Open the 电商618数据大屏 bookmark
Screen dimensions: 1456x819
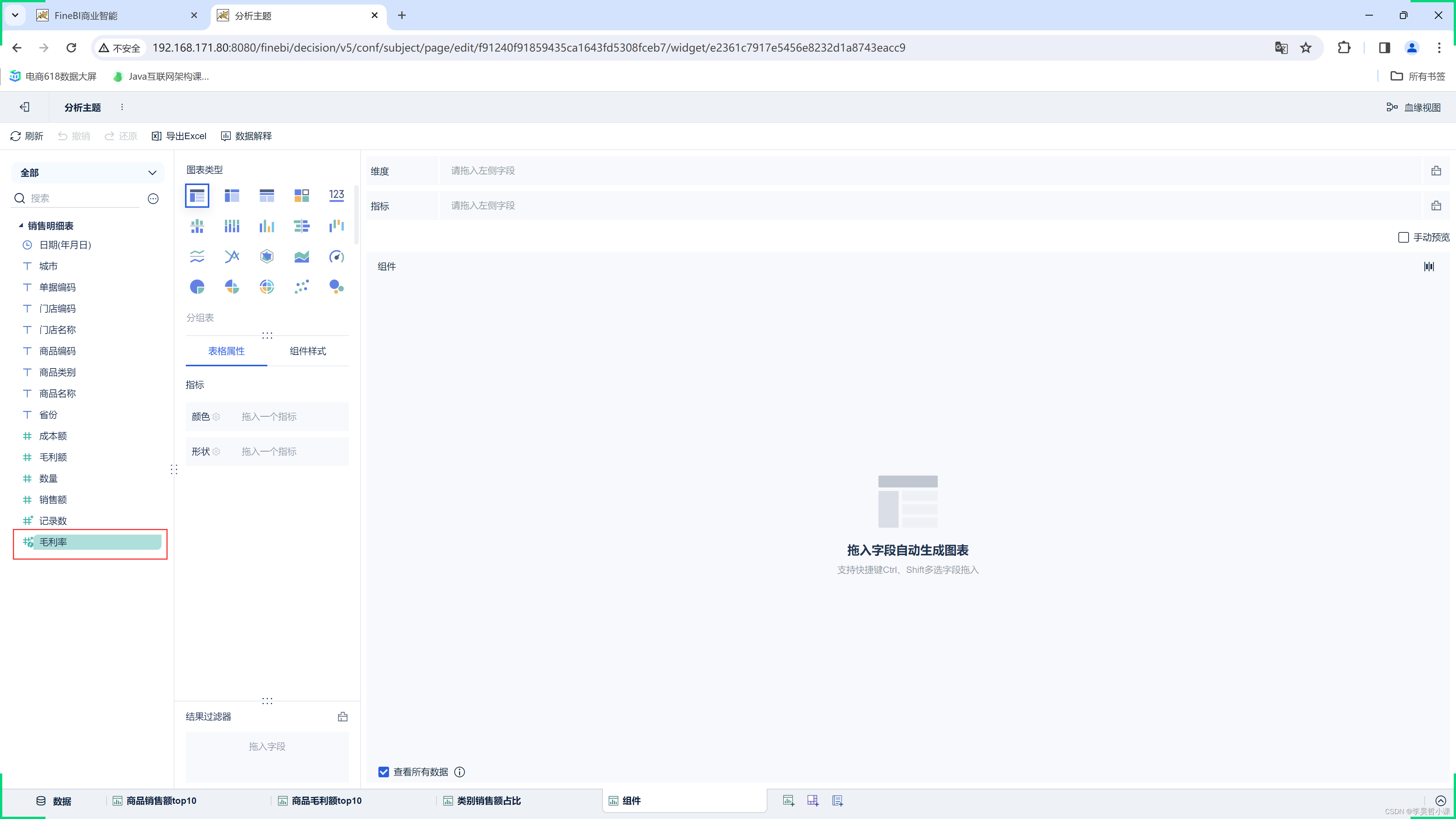tap(53, 76)
